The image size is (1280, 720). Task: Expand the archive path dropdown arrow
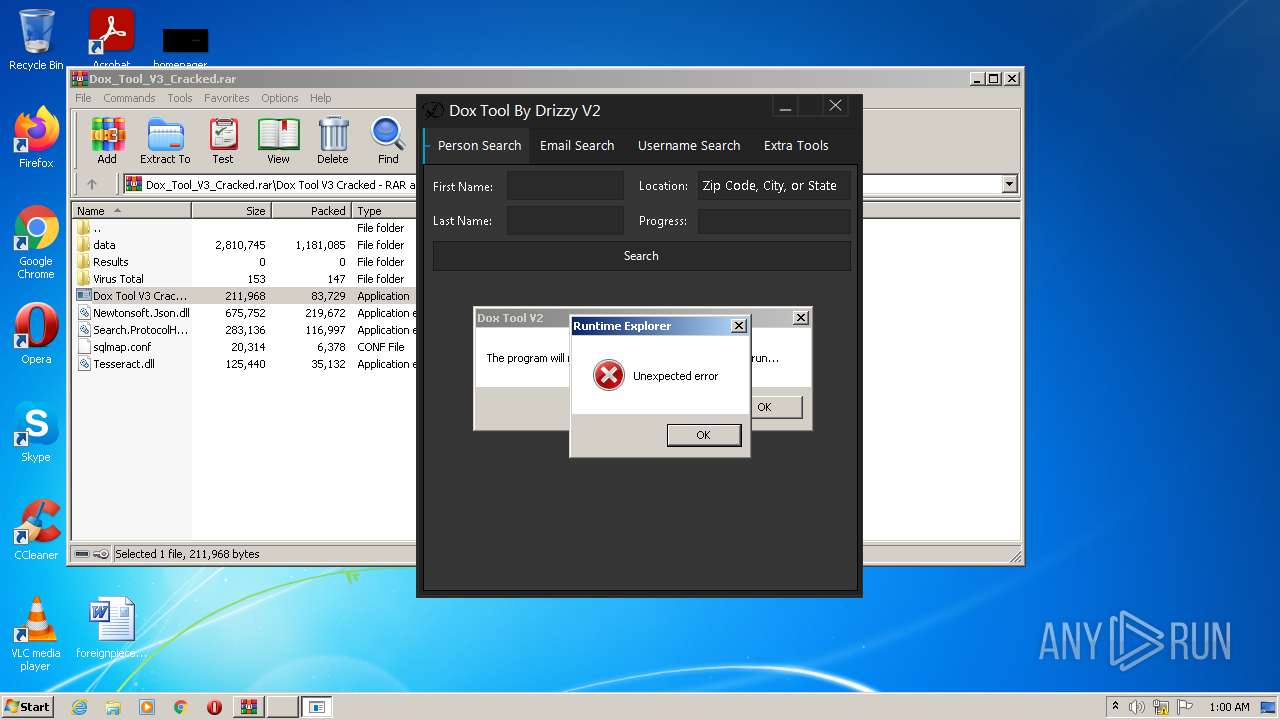click(x=1009, y=184)
